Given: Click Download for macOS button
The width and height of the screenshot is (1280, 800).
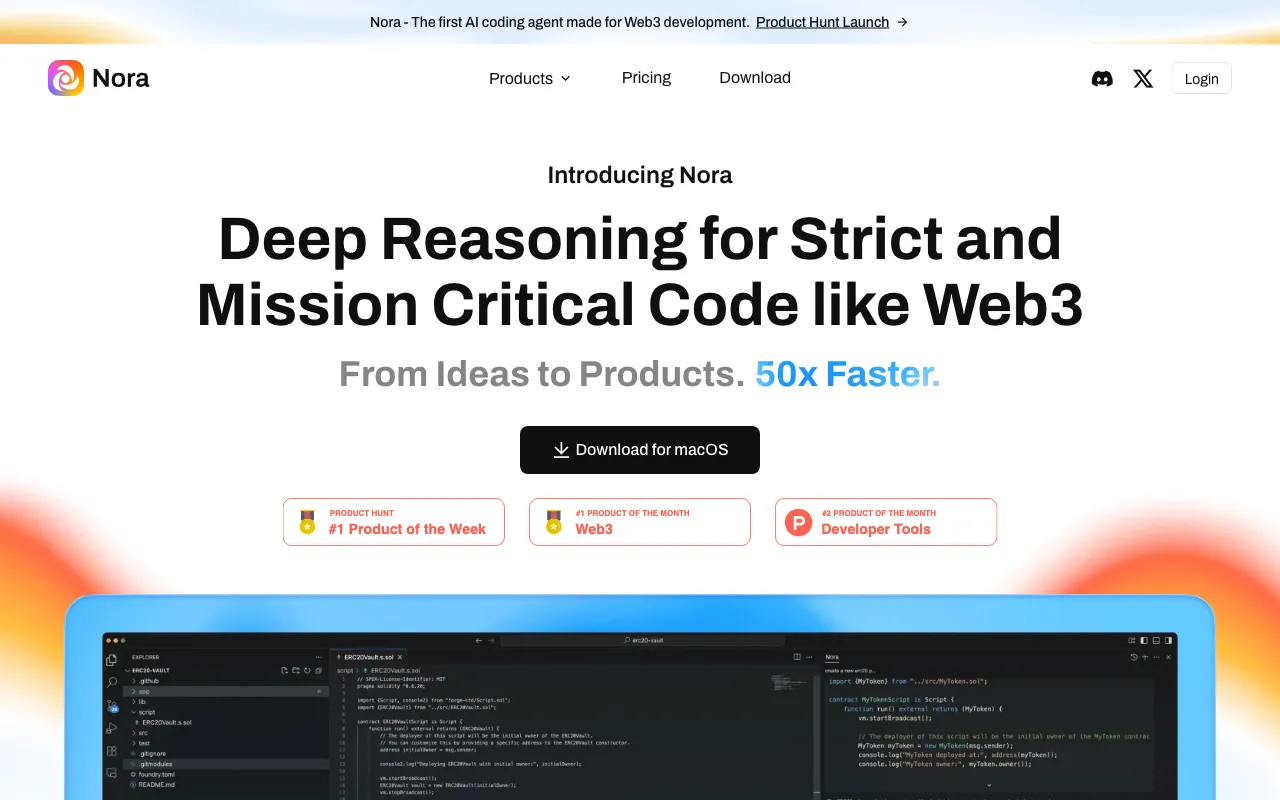Looking at the screenshot, I should (640, 450).
